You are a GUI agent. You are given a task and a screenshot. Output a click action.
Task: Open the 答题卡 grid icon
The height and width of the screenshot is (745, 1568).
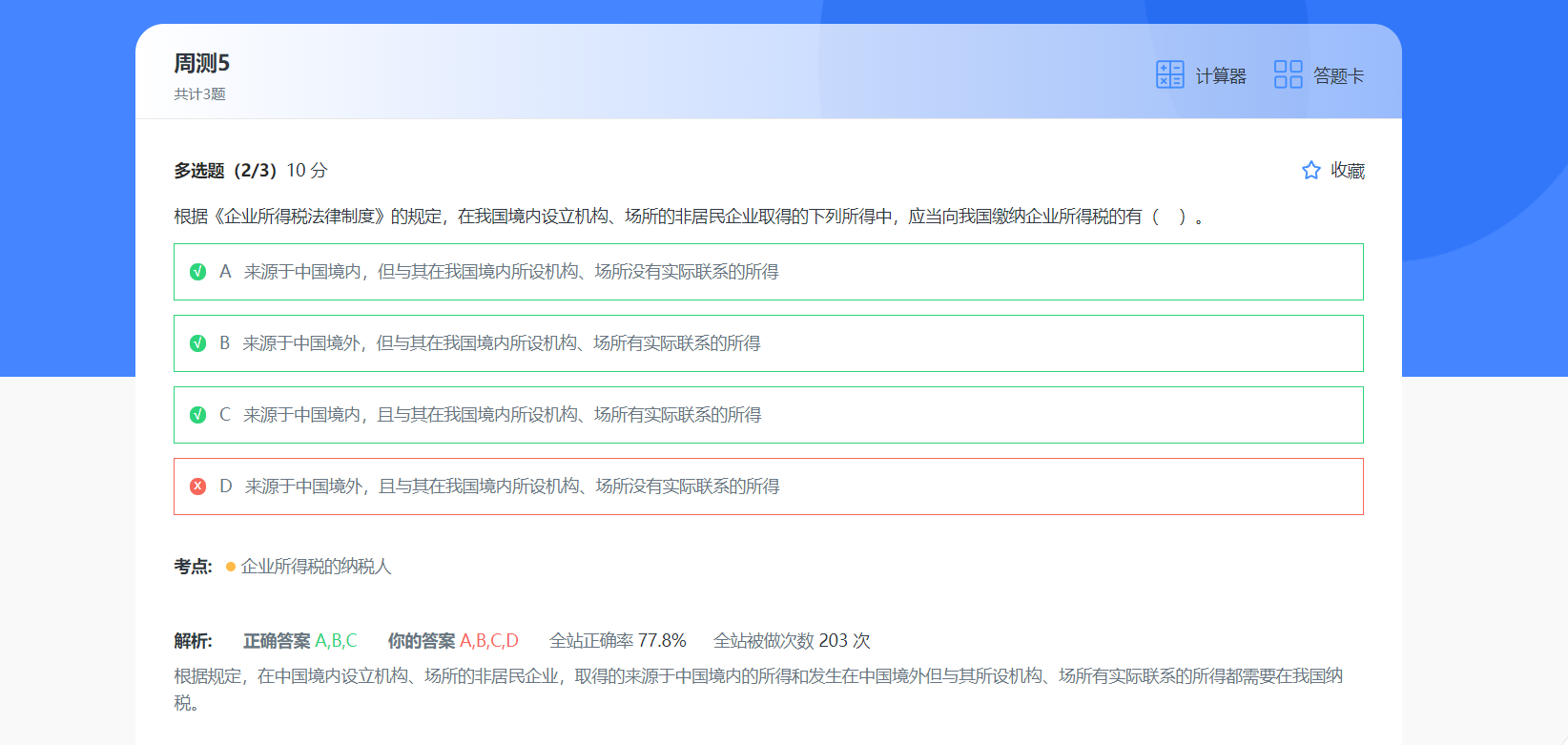(x=1288, y=74)
